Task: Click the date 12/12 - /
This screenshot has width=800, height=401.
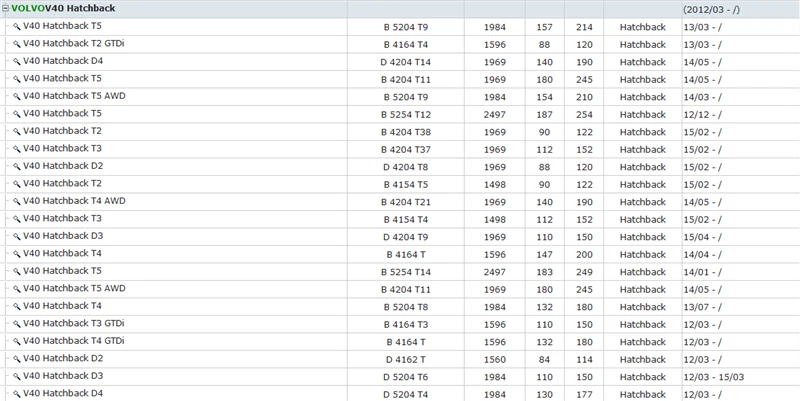Action: point(703,115)
